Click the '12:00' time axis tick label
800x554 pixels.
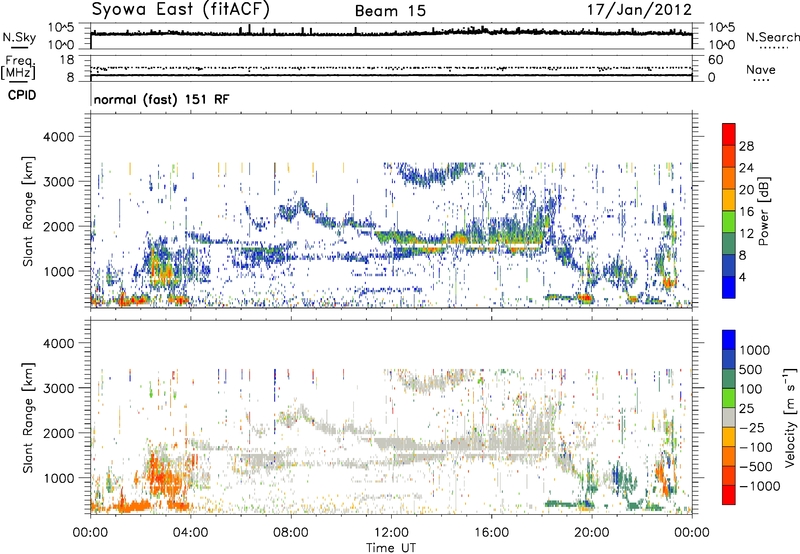pyautogui.click(x=391, y=533)
